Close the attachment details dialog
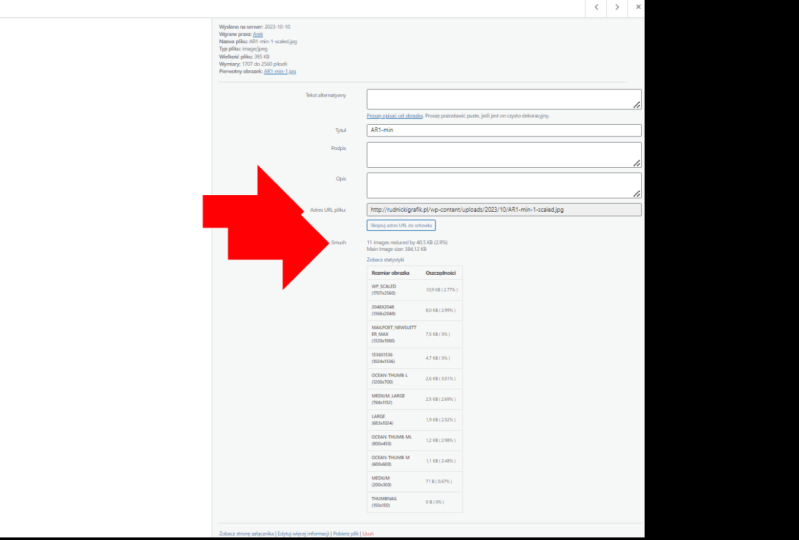799x540 pixels. click(637, 7)
